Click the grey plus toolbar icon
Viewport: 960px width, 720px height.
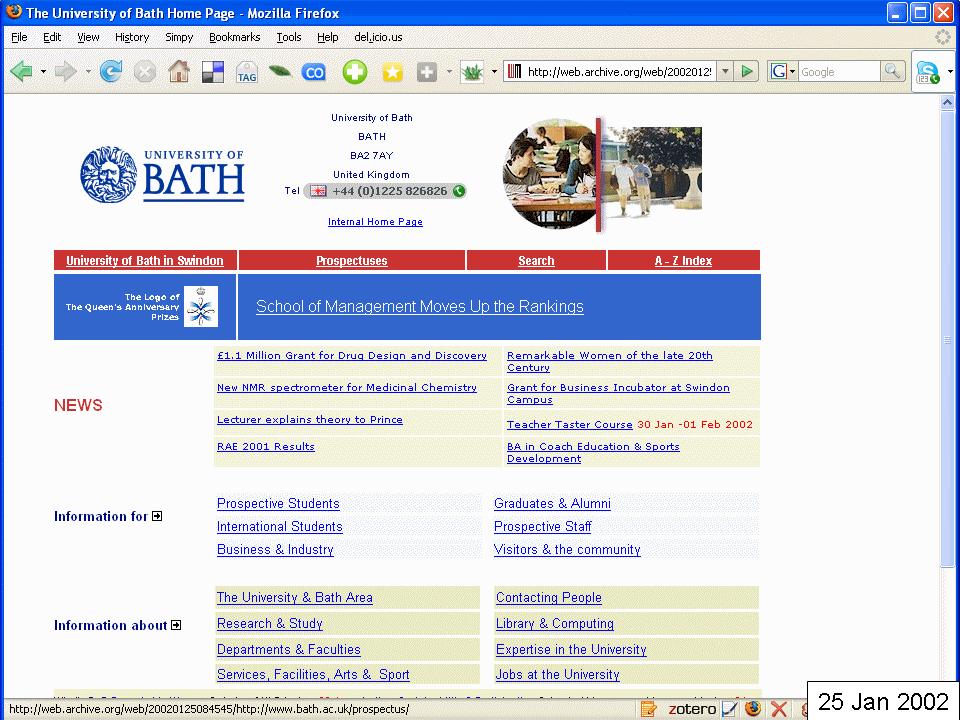point(427,72)
